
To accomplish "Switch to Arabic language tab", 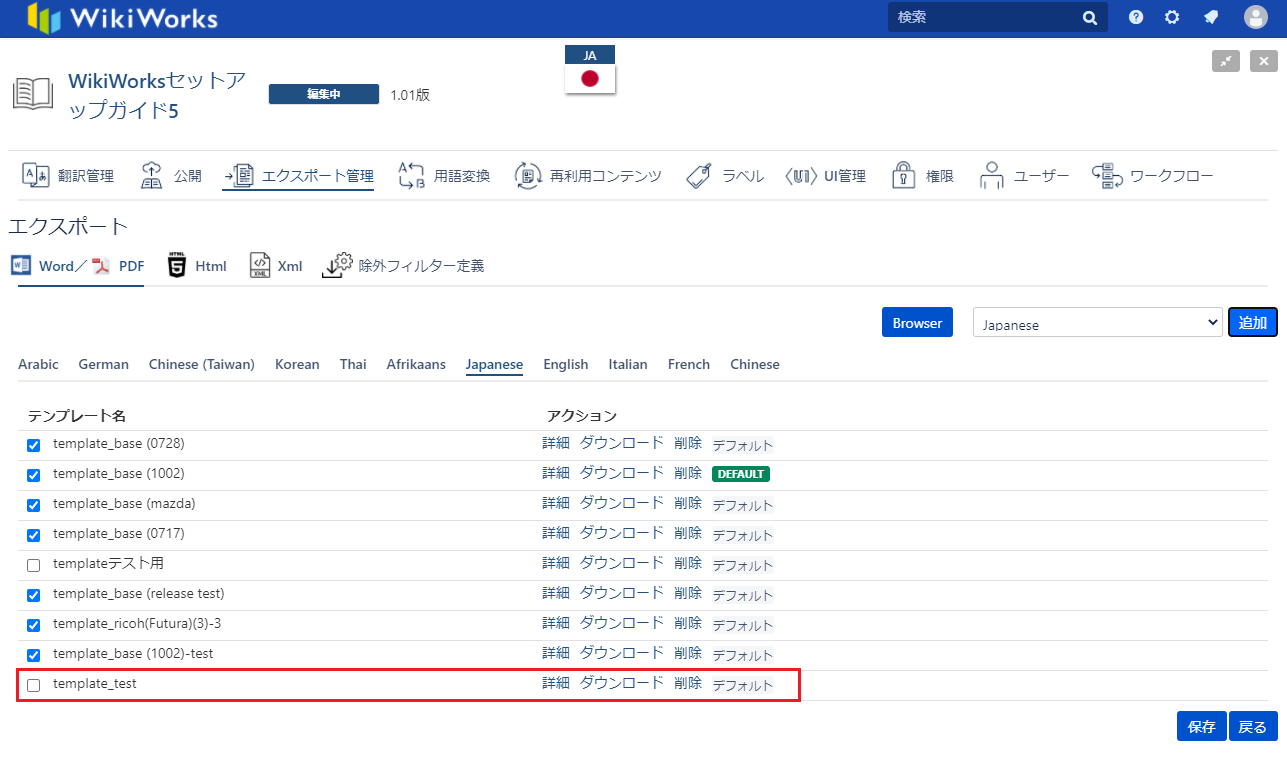I will 38,364.
